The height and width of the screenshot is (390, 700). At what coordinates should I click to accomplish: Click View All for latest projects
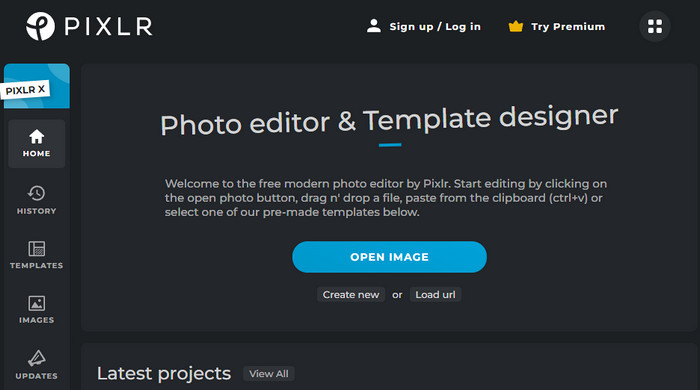click(269, 374)
